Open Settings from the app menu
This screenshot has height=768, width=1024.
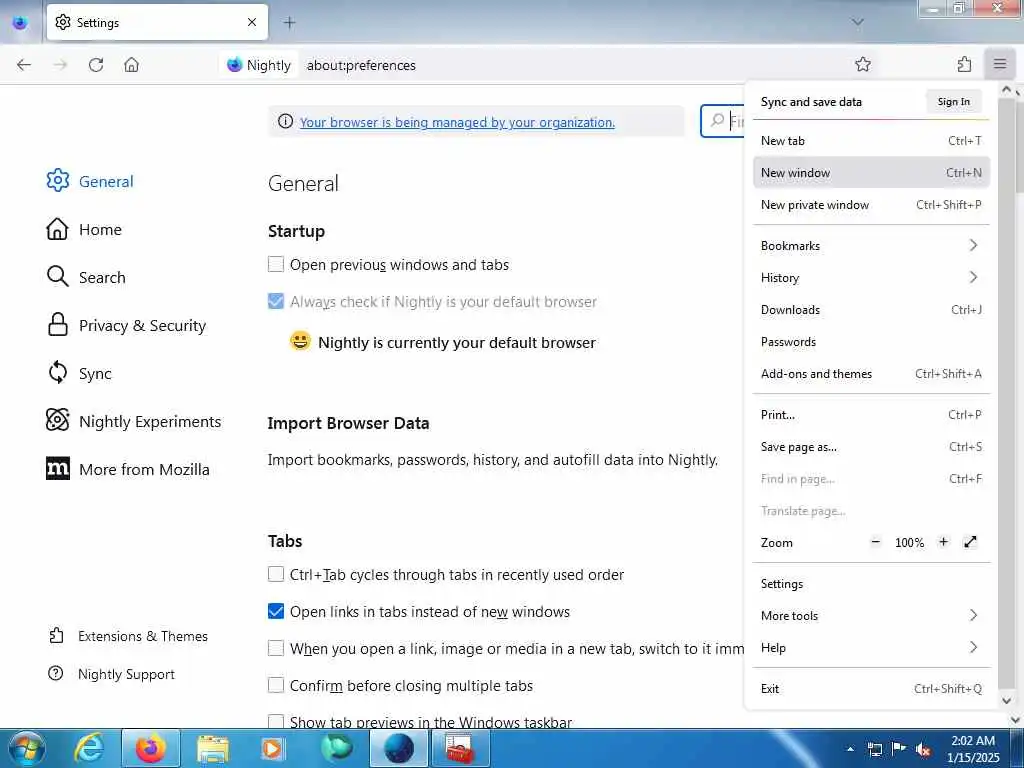click(x=871, y=584)
